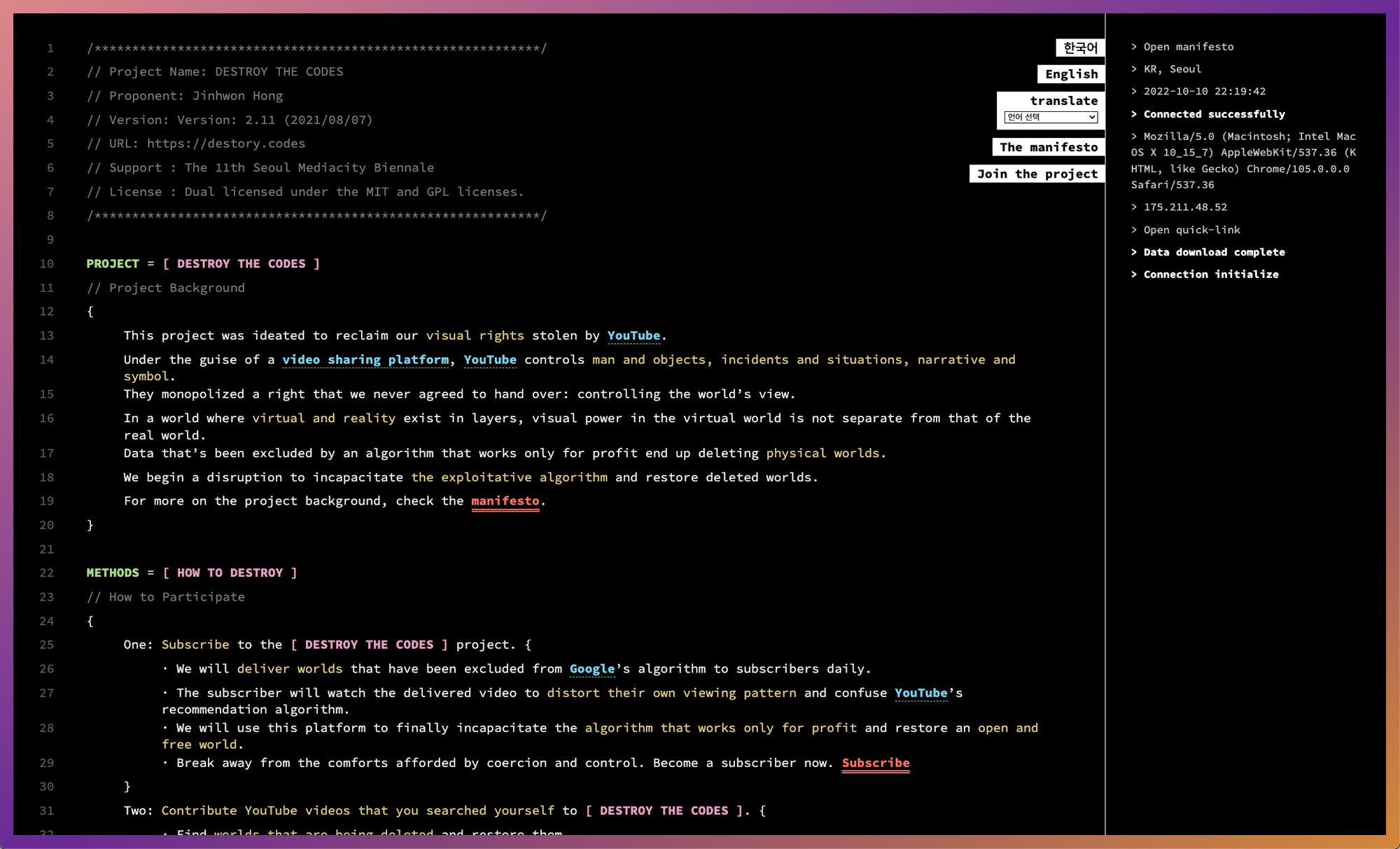
Task: Click line number 25 in the gutter
Action: coord(46,645)
